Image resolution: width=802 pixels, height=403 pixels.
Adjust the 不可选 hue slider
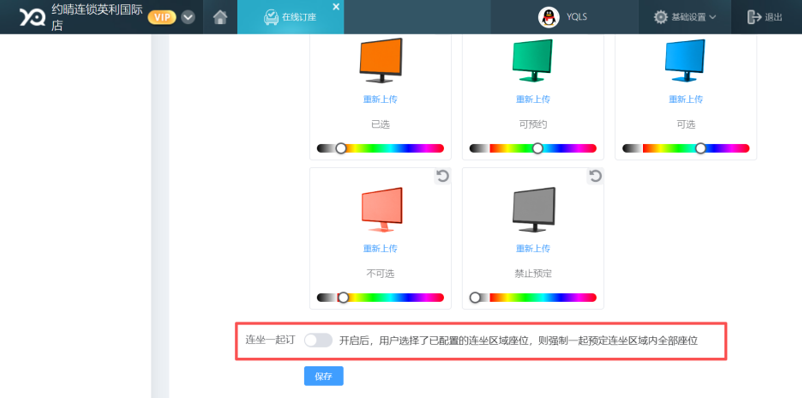(x=381, y=298)
